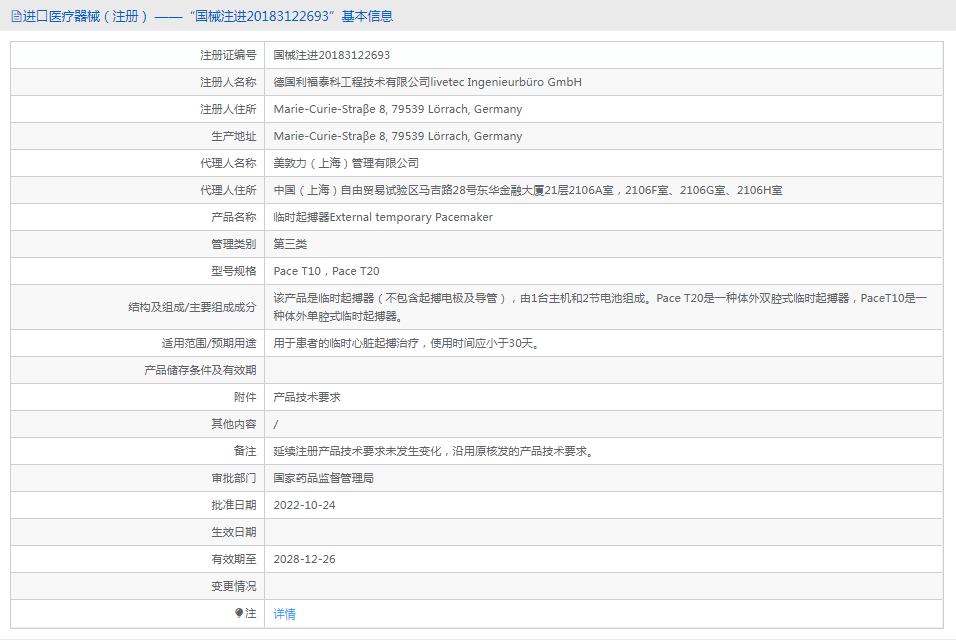Click the 第三类 management category value
Image resolution: width=956 pixels, height=640 pixels.
pos(290,244)
